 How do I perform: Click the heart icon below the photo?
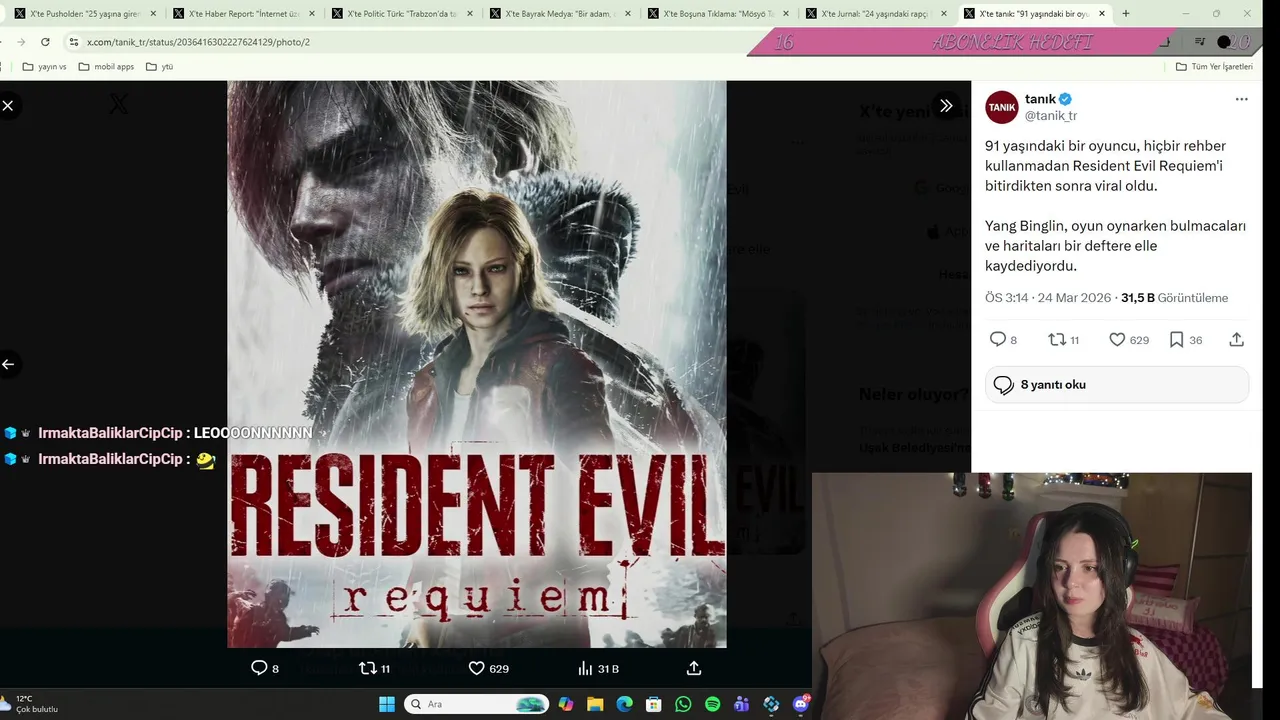pos(476,668)
